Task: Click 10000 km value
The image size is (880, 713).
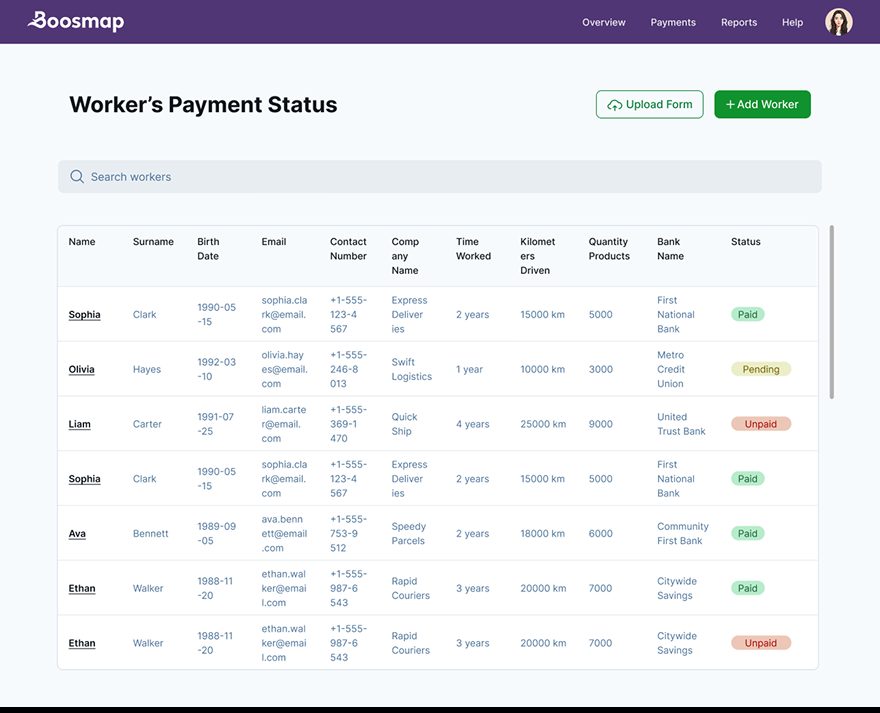Action: click(542, 369)
